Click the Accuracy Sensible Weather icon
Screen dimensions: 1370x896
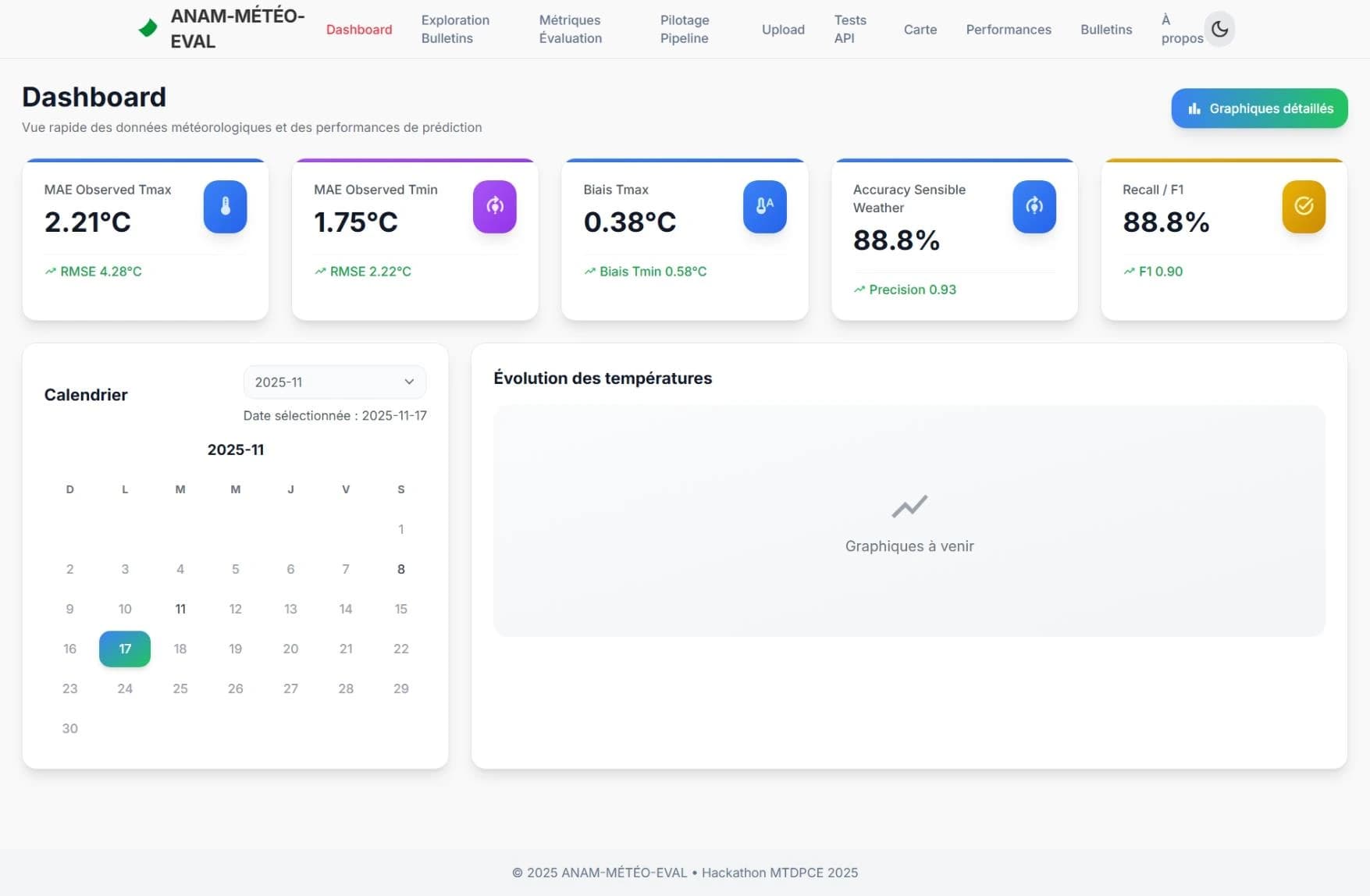point(1034,207)
